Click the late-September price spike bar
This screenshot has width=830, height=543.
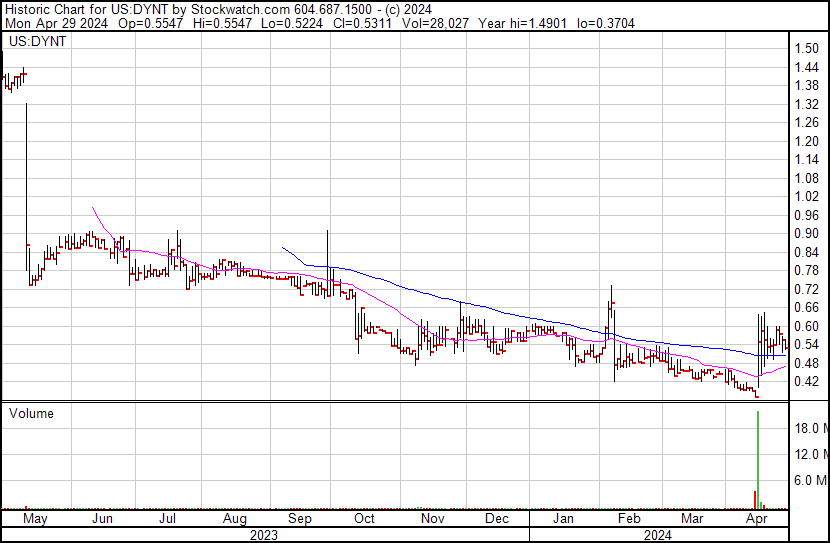click(x=328, y=263)
